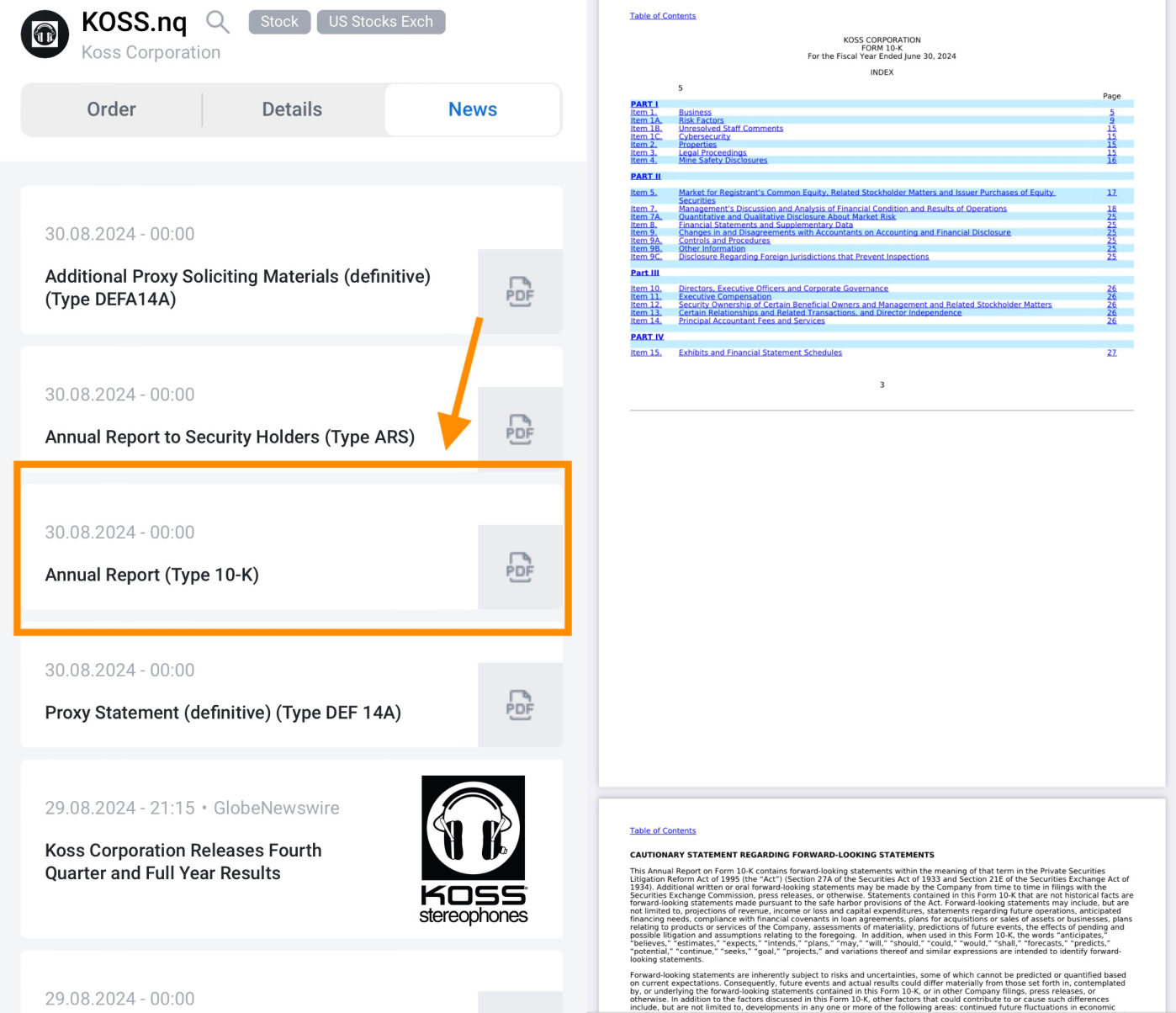This screenshot has width=1176, height=1013.
Task: Open Koss Fourth Quarter results news headline
Action: 183,862
